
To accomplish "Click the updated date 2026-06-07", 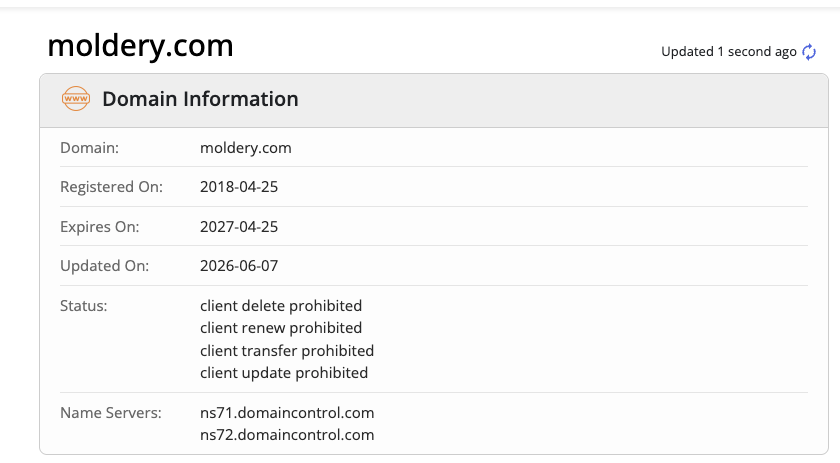I will [x=239, y=266].
